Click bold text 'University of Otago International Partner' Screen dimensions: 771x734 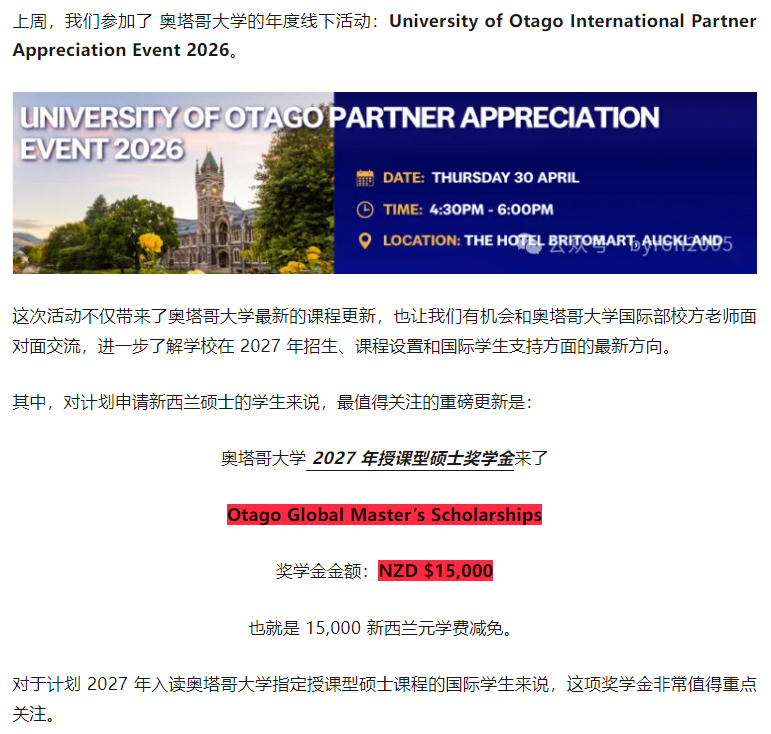572,21
